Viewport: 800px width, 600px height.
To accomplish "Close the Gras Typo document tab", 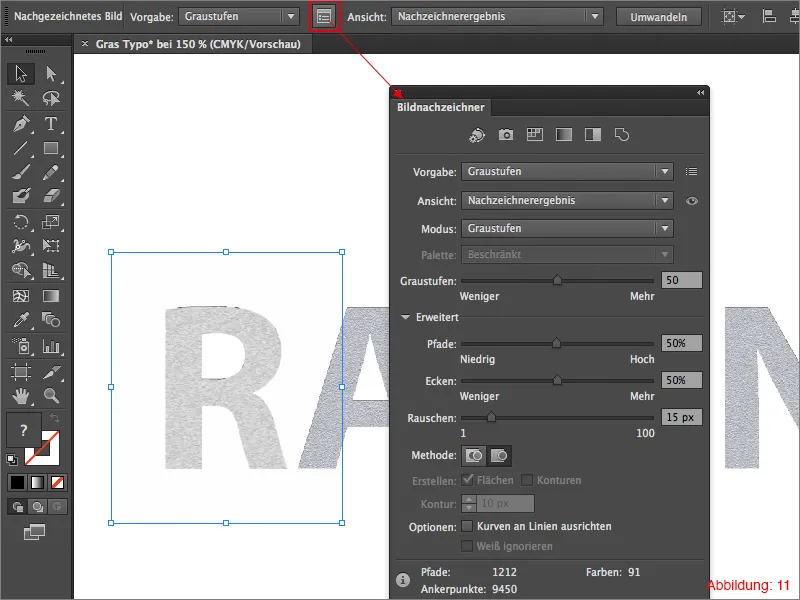I will [x=85, y=44].
